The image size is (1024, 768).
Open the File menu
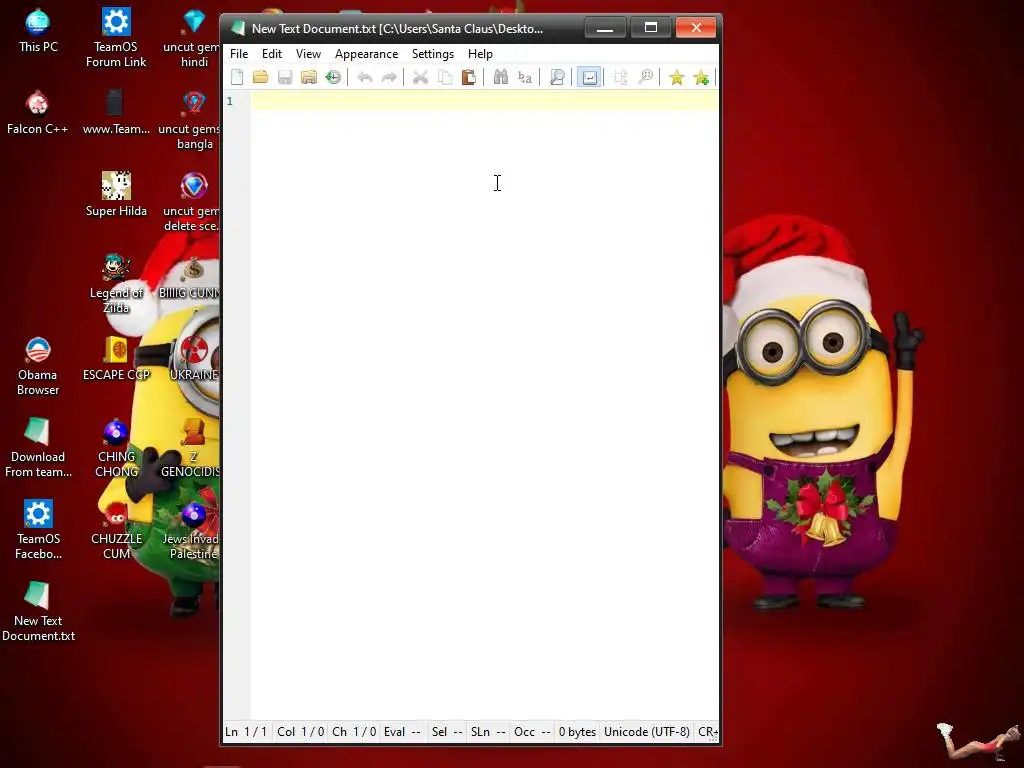pyautogui.click(x=239, y=54)
